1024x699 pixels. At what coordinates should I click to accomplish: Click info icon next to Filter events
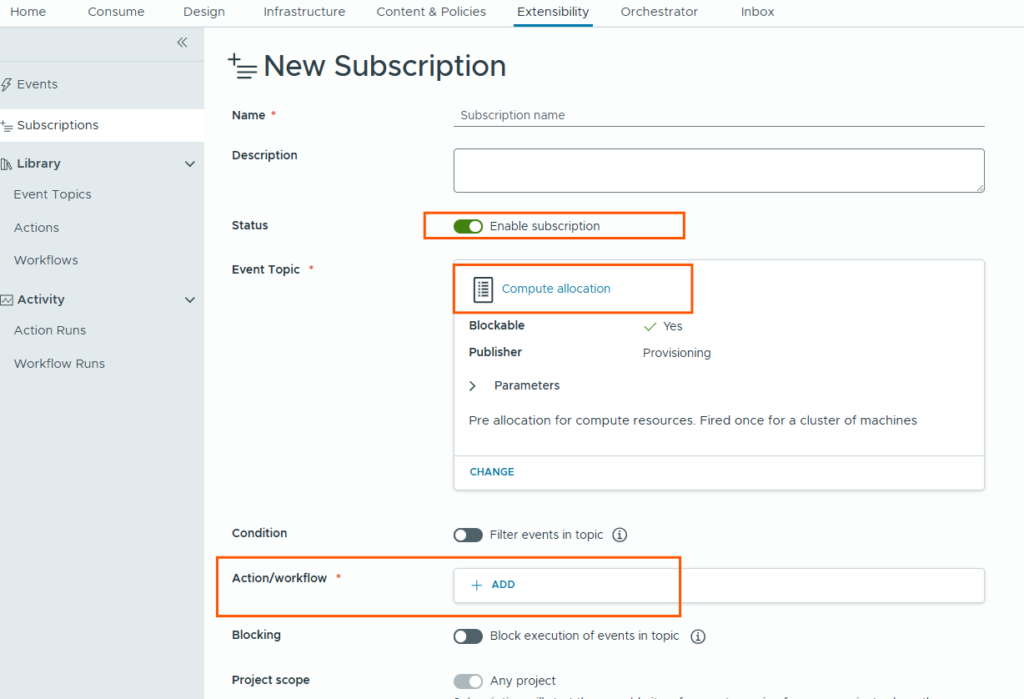[x=619, y=535]
